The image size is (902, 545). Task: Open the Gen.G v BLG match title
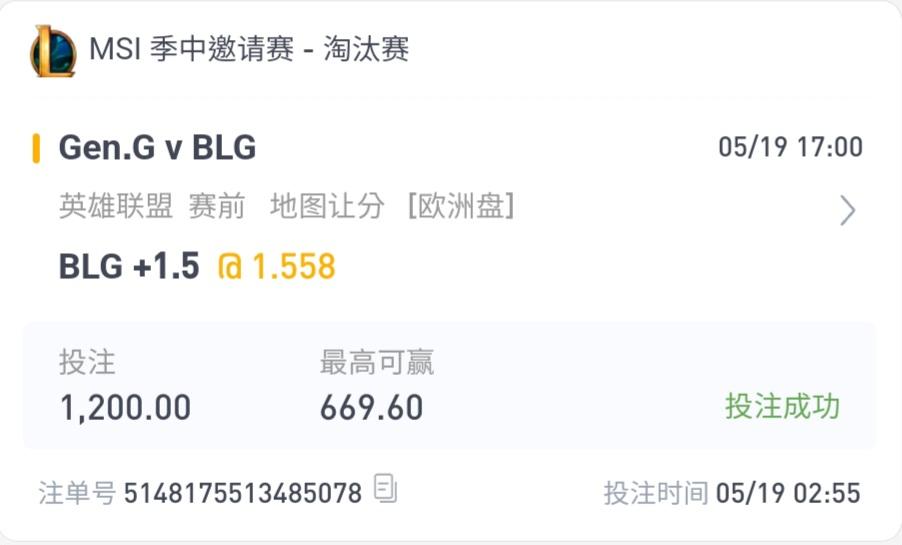[x=157, y=147]
